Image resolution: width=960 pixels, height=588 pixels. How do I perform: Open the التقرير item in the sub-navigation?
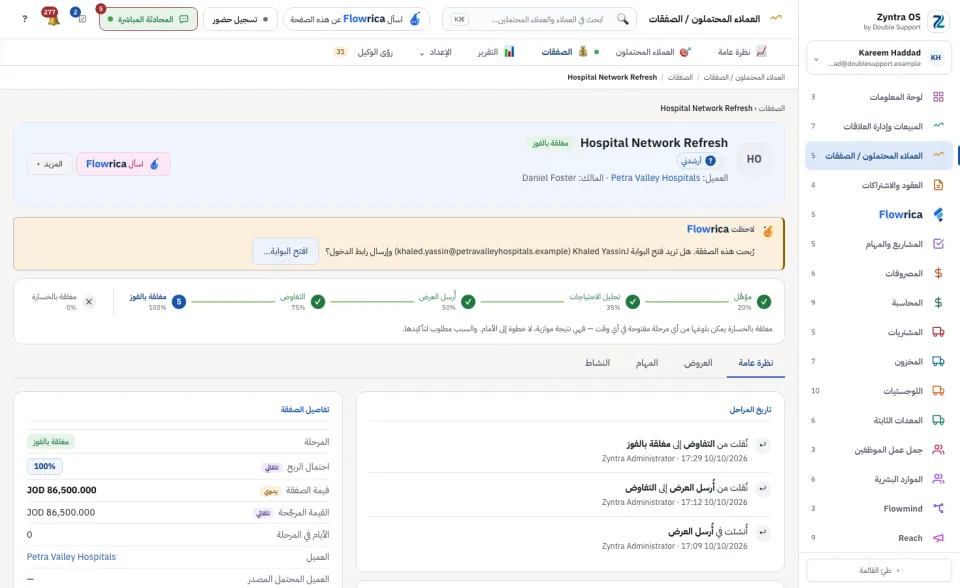coord(496,52)
